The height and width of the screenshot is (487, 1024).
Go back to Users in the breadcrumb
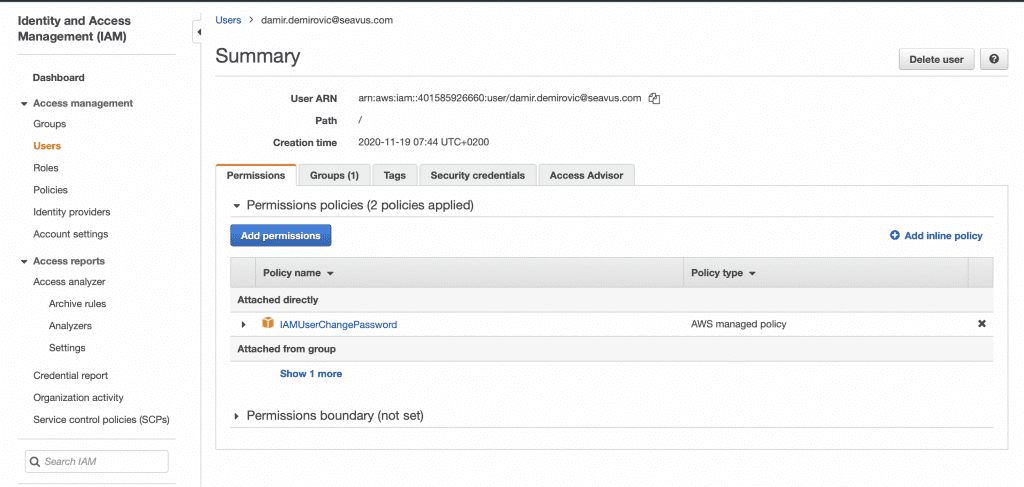coord(228,20)
